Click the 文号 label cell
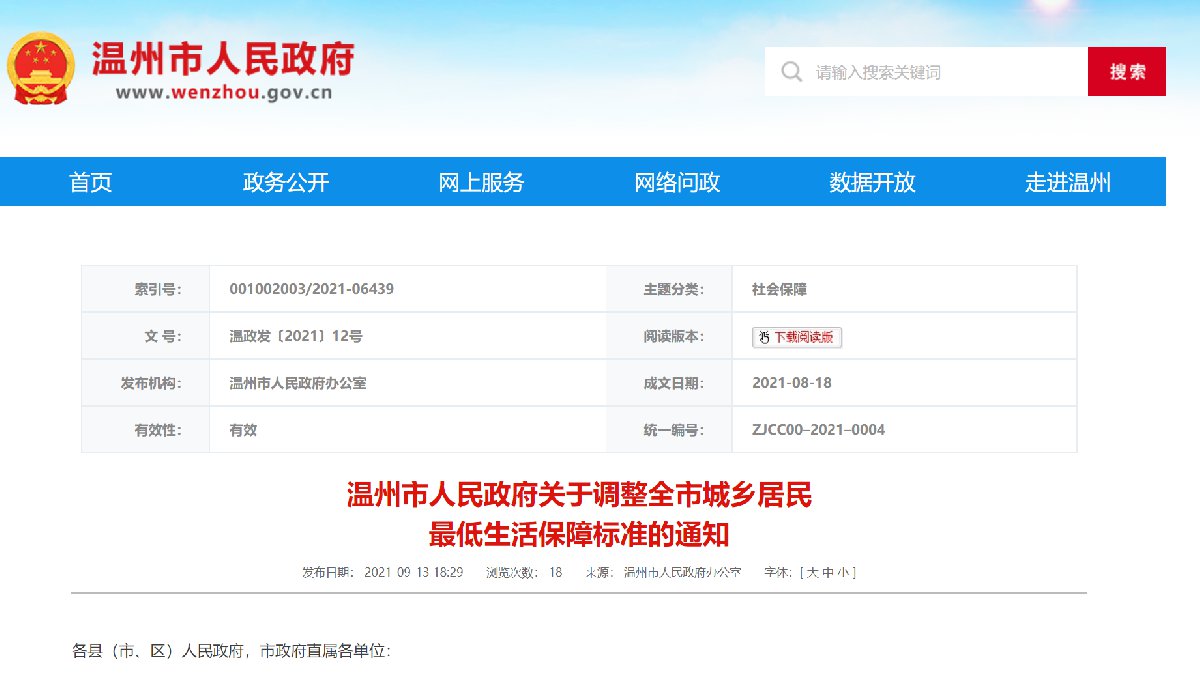The width and height of the screenshot is (1200, 680). (x=145, y=337)
